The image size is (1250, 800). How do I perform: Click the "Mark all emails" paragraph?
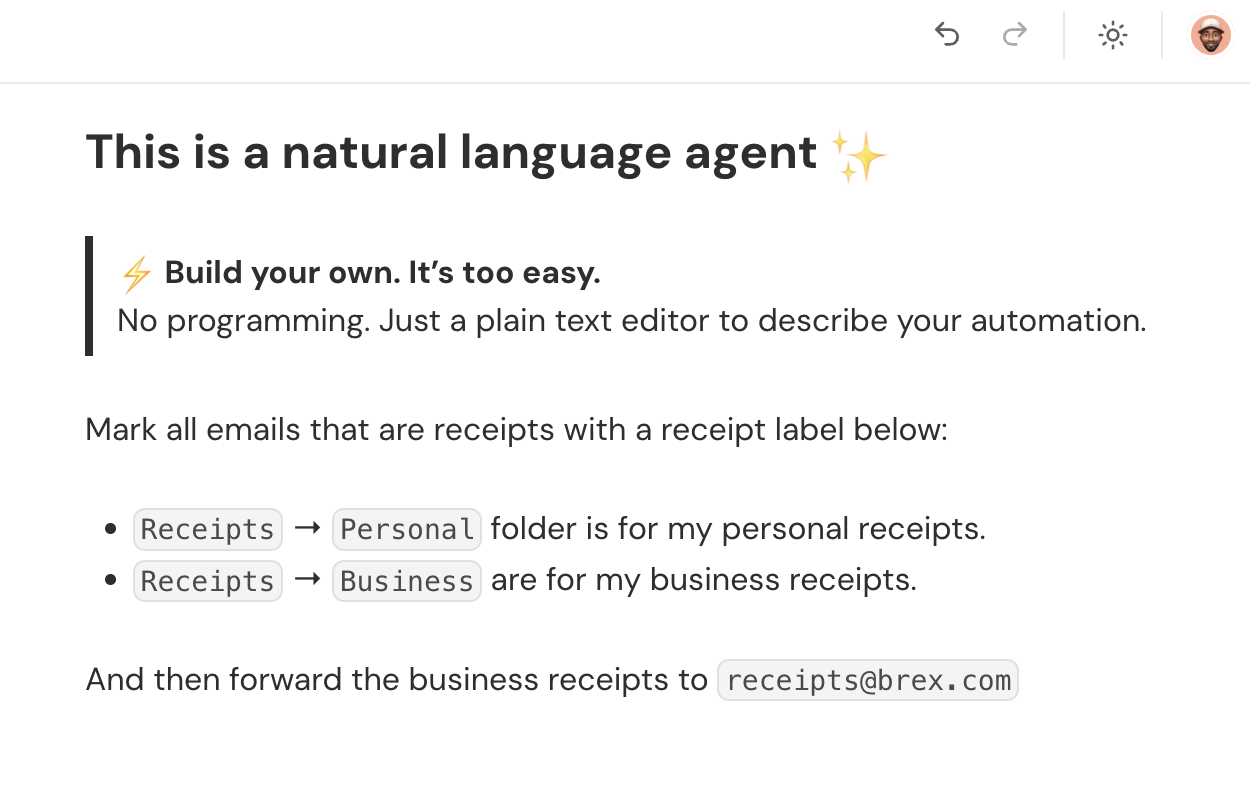coord(515,430)
